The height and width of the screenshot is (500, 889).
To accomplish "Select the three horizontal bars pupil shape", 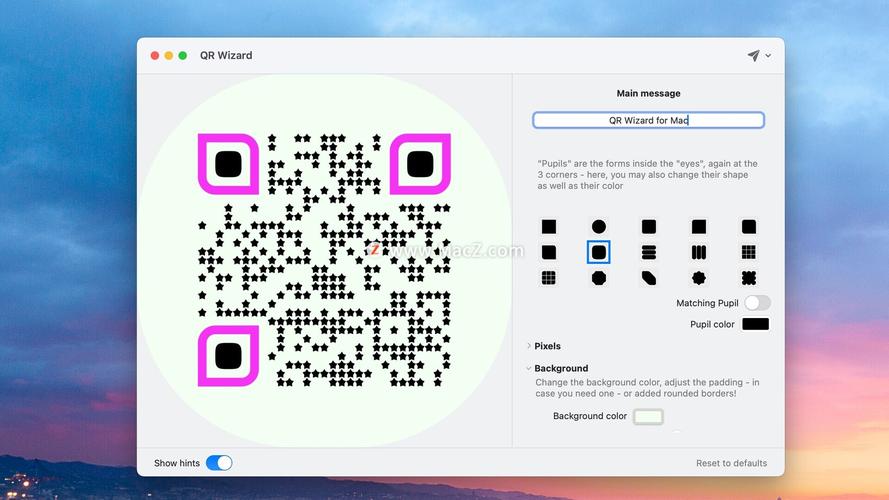I will [x=648, y=252].
